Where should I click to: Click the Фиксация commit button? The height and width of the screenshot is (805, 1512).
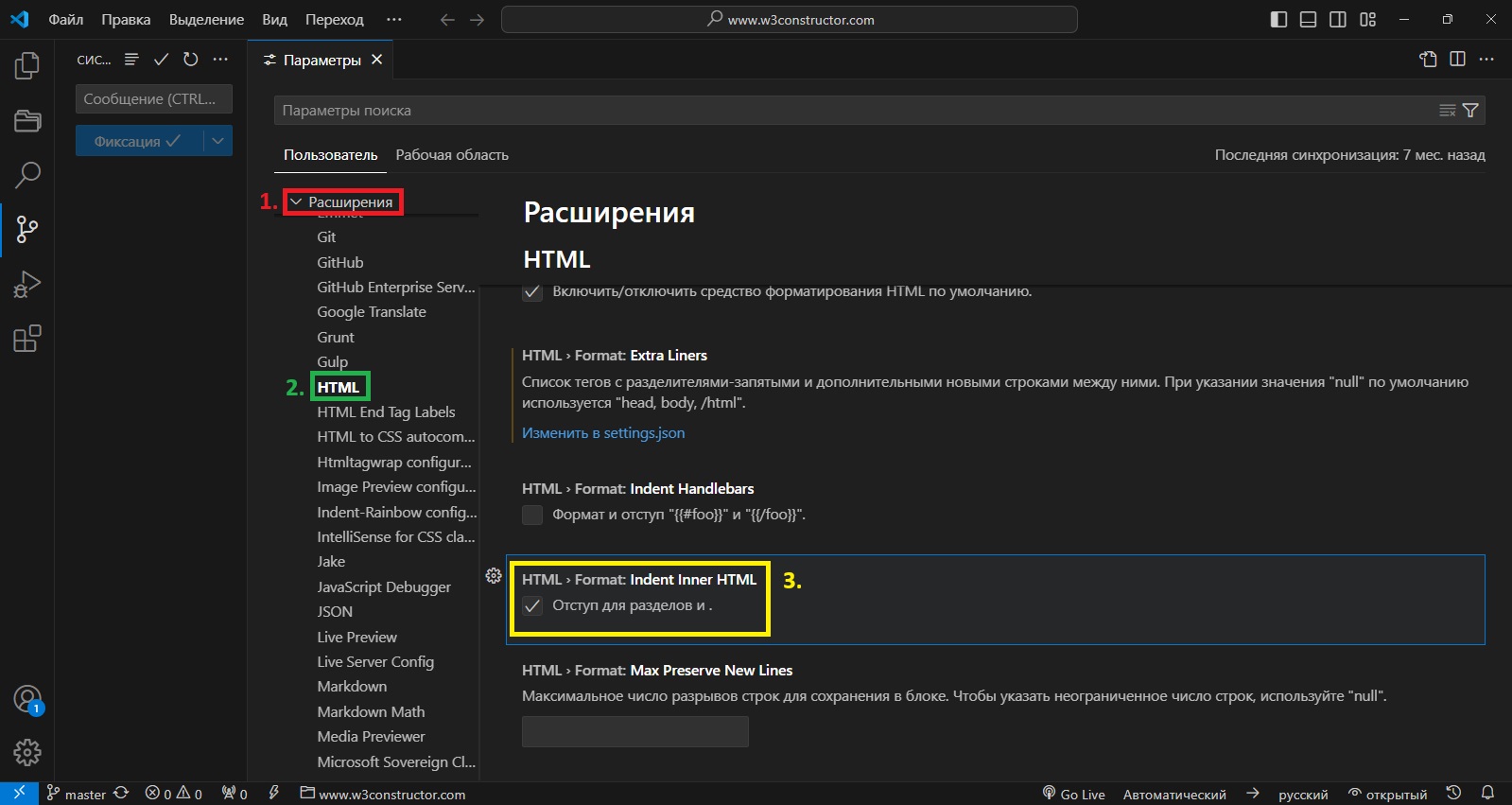click(x=139, y=141)
